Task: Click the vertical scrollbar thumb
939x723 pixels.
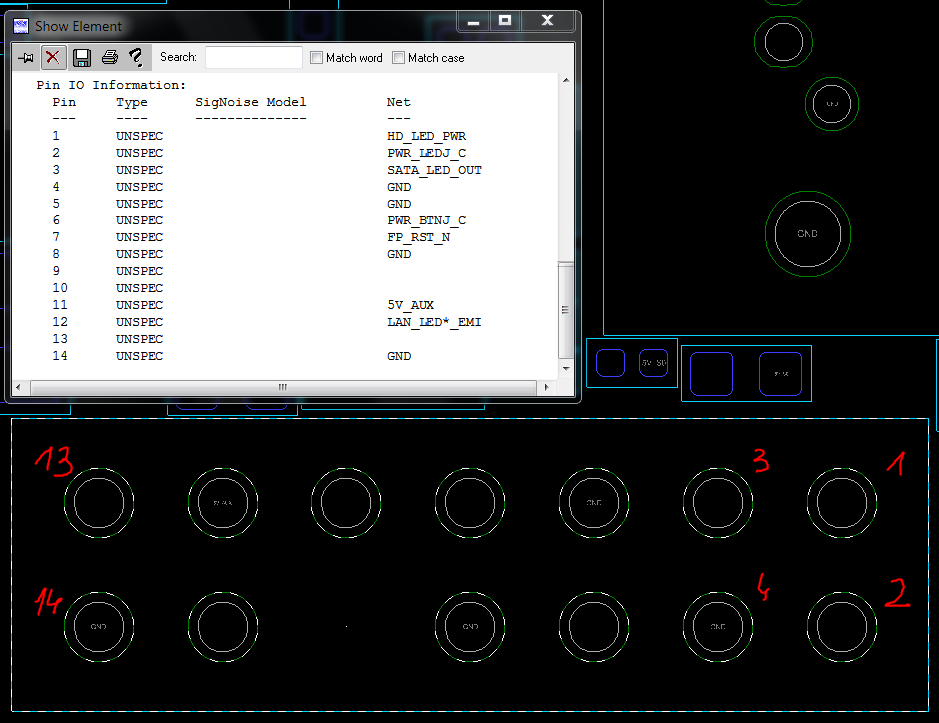Action: 565,310
